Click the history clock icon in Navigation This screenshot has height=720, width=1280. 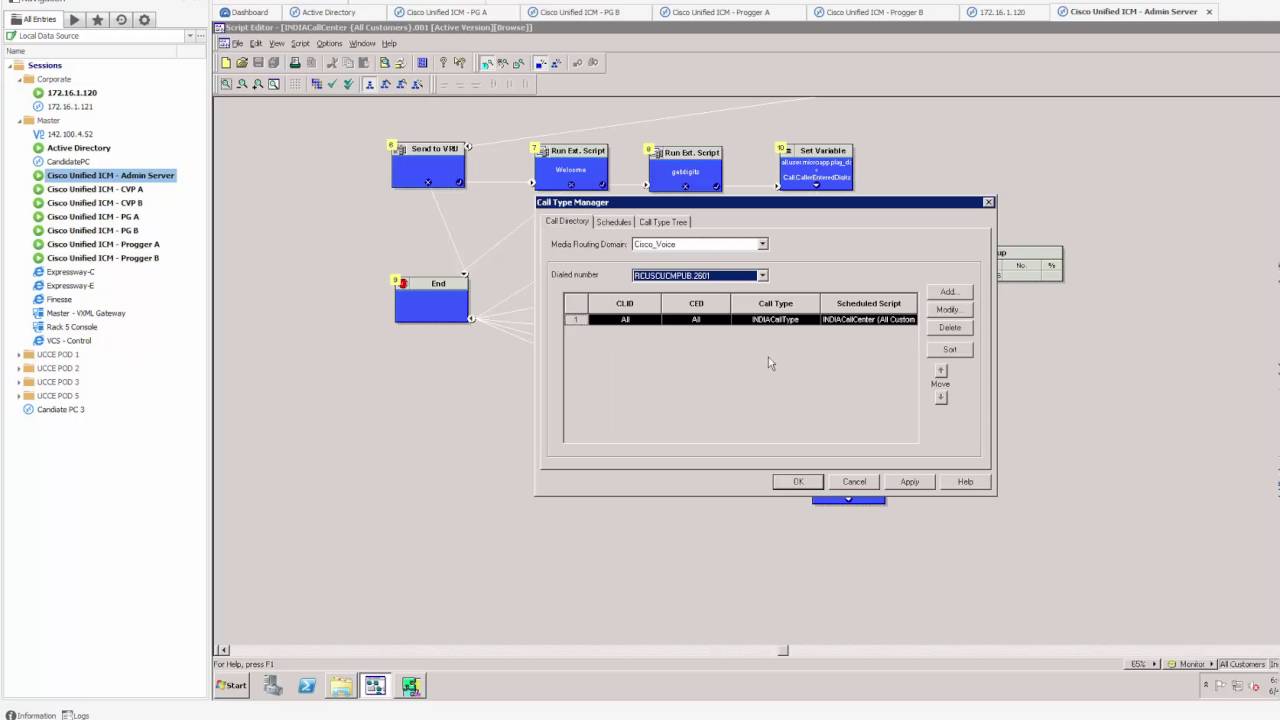[121, 19]
